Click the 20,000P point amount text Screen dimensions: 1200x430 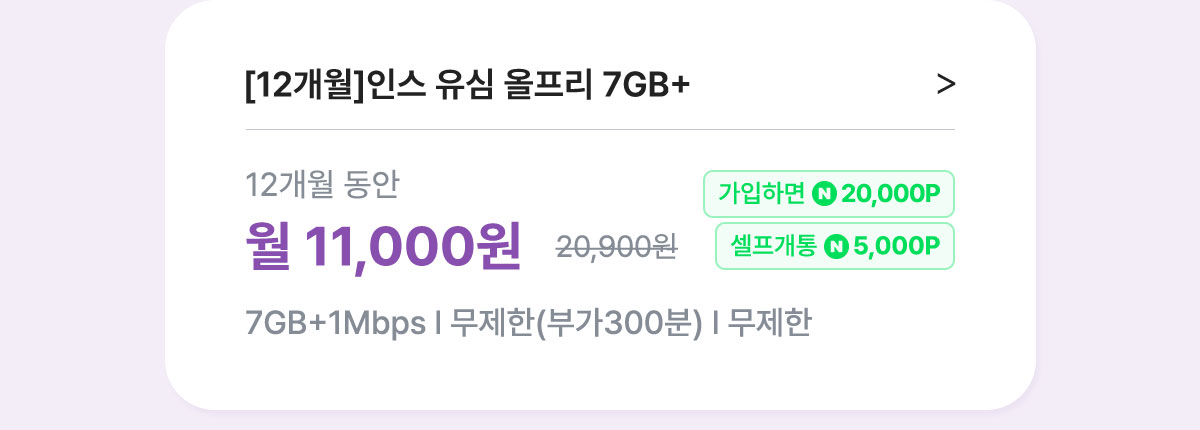tap(892, 194)
